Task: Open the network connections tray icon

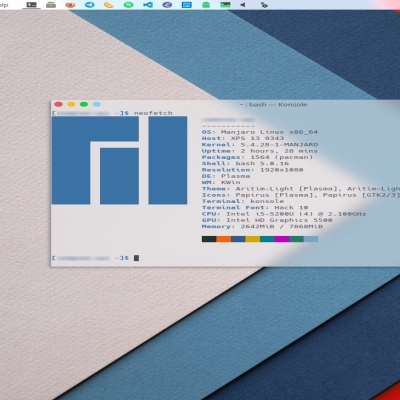Action: pyautogui.click(x=264, y=5)
